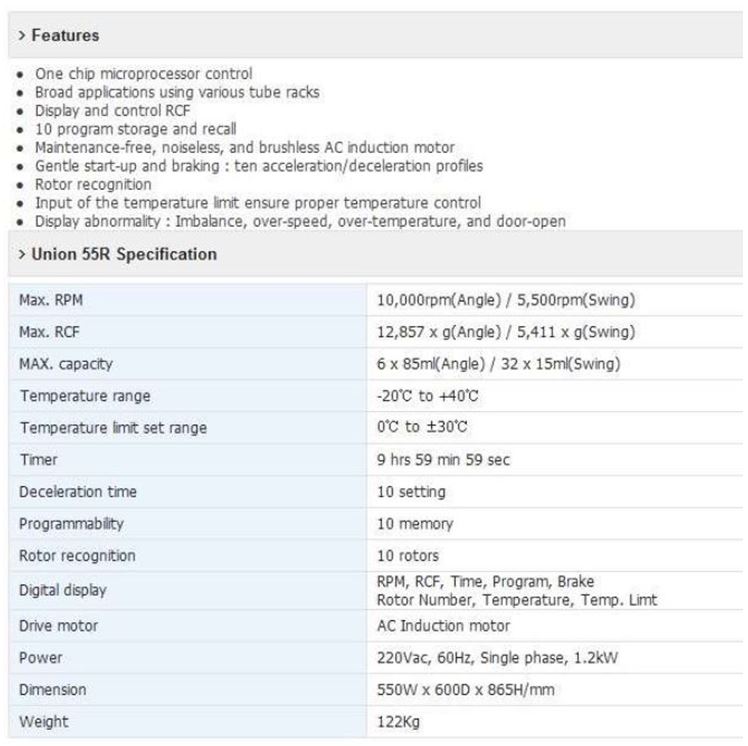This screenshot has width=748, height=746.
Task: Click the 122Kg Weight value
Action: 398,722
